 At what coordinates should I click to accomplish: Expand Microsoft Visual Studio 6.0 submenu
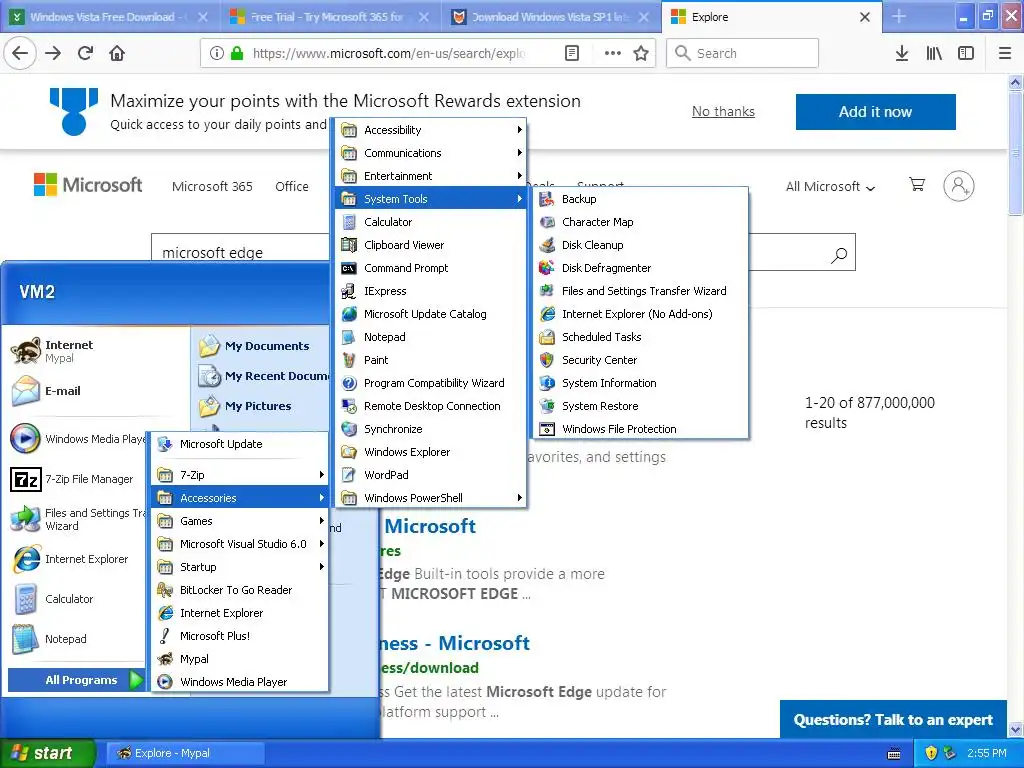(x=240, y=544)
